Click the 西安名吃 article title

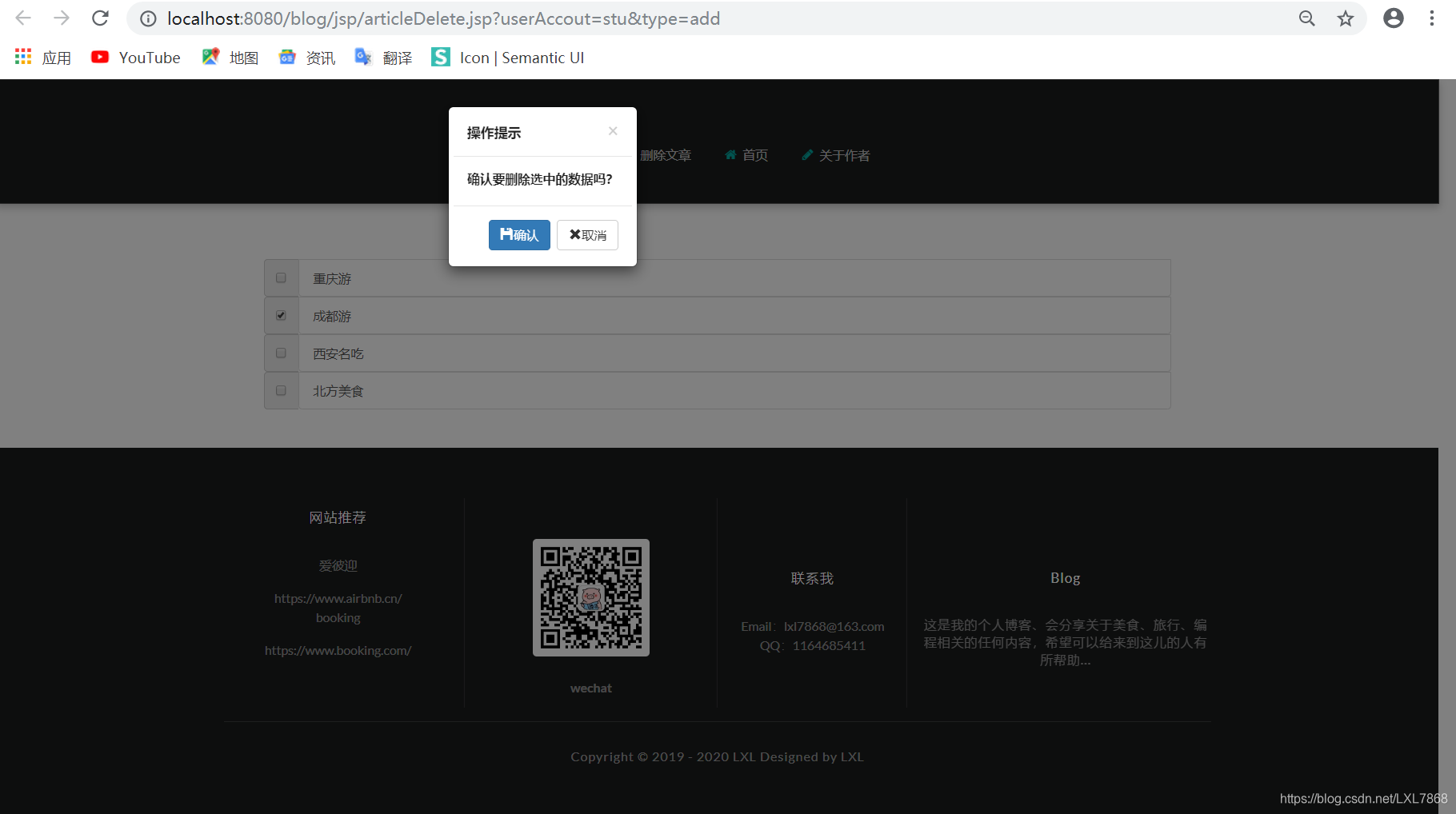pos(338,354)
